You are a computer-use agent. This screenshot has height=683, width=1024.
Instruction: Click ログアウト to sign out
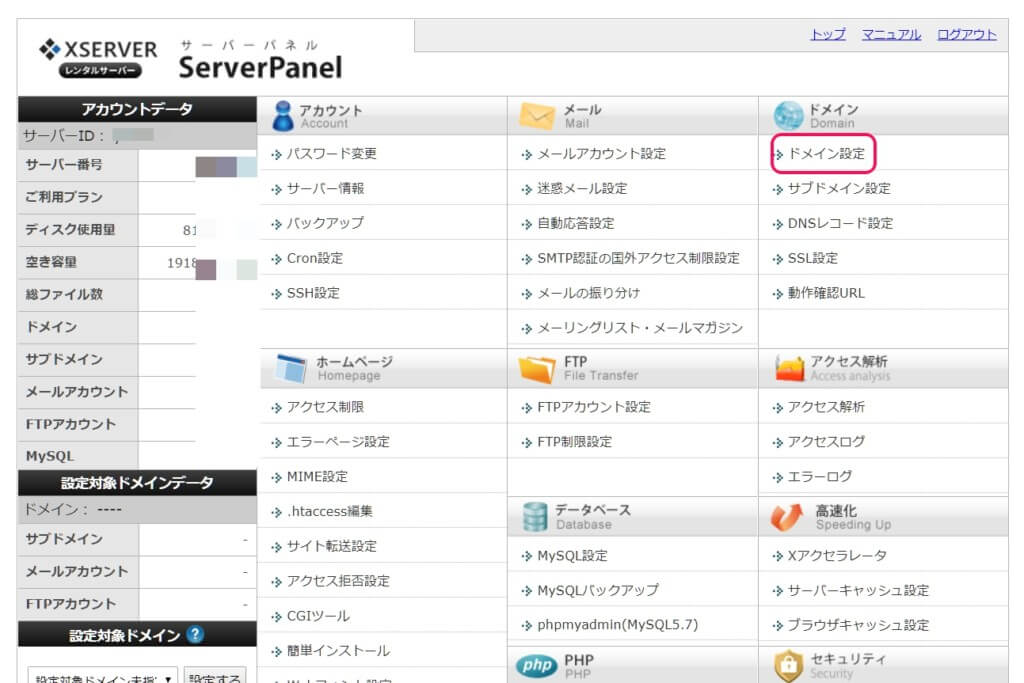966,34
